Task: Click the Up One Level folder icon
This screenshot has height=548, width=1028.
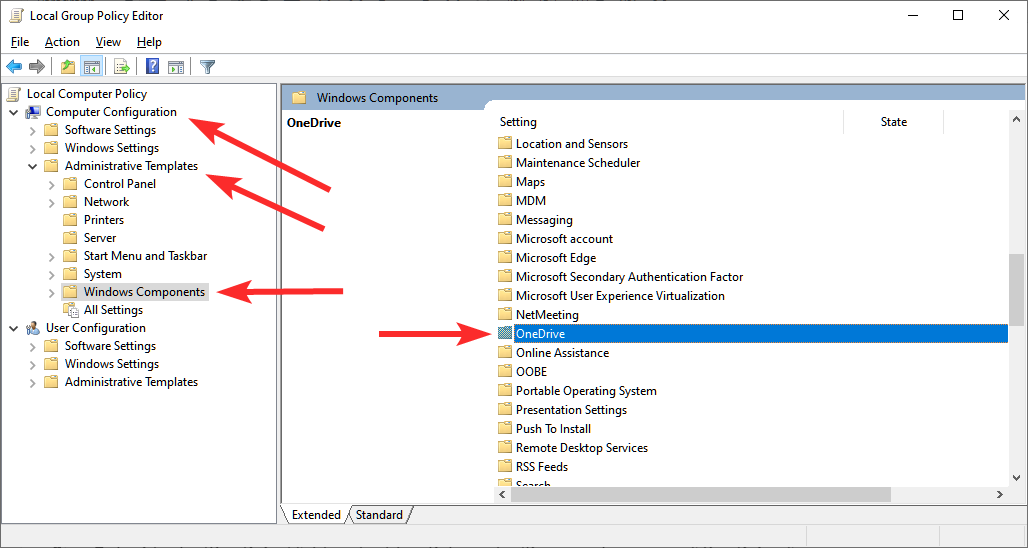Action: [68, 66]
